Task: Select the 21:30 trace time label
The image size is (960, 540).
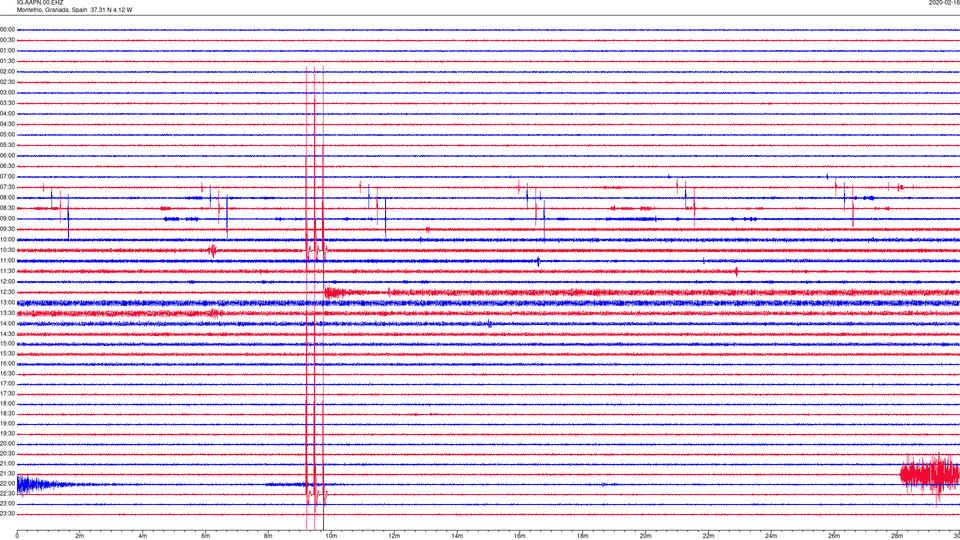Action: pyautogui.click(x=7, y=474)
